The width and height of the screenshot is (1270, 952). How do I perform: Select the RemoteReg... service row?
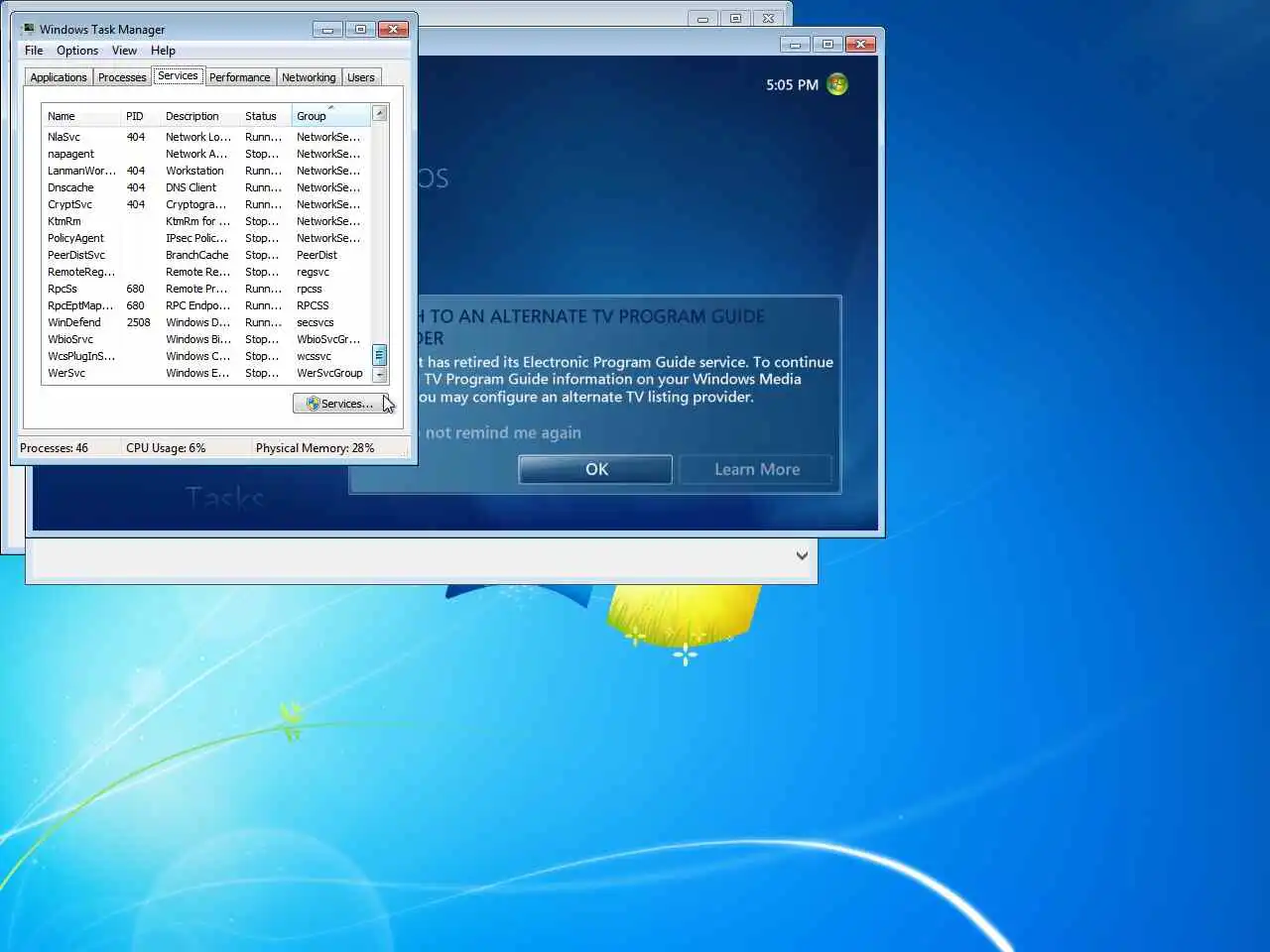click(205, 272)
